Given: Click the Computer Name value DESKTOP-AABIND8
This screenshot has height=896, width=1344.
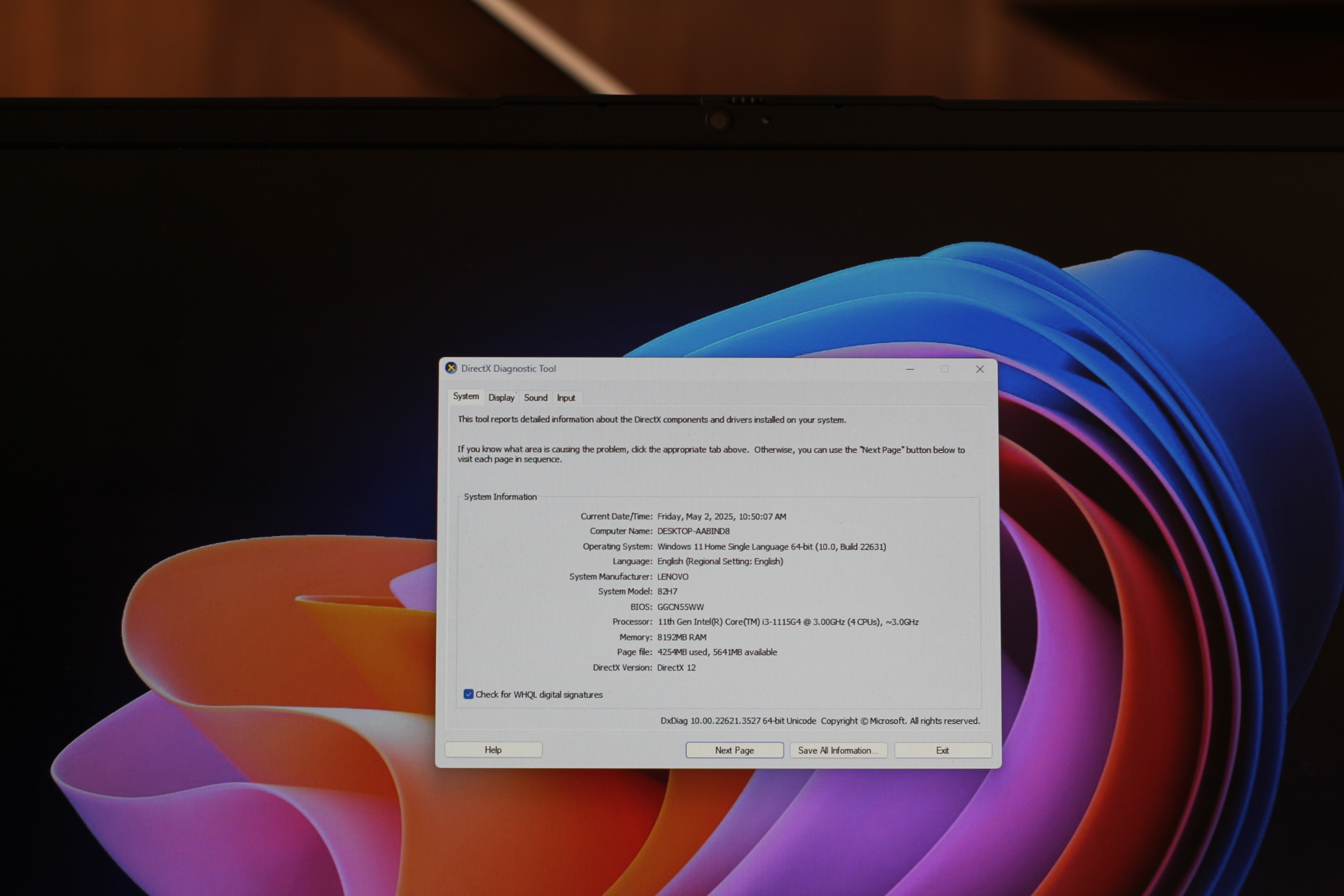Looking at the screenshot, I should coord(693,531).
